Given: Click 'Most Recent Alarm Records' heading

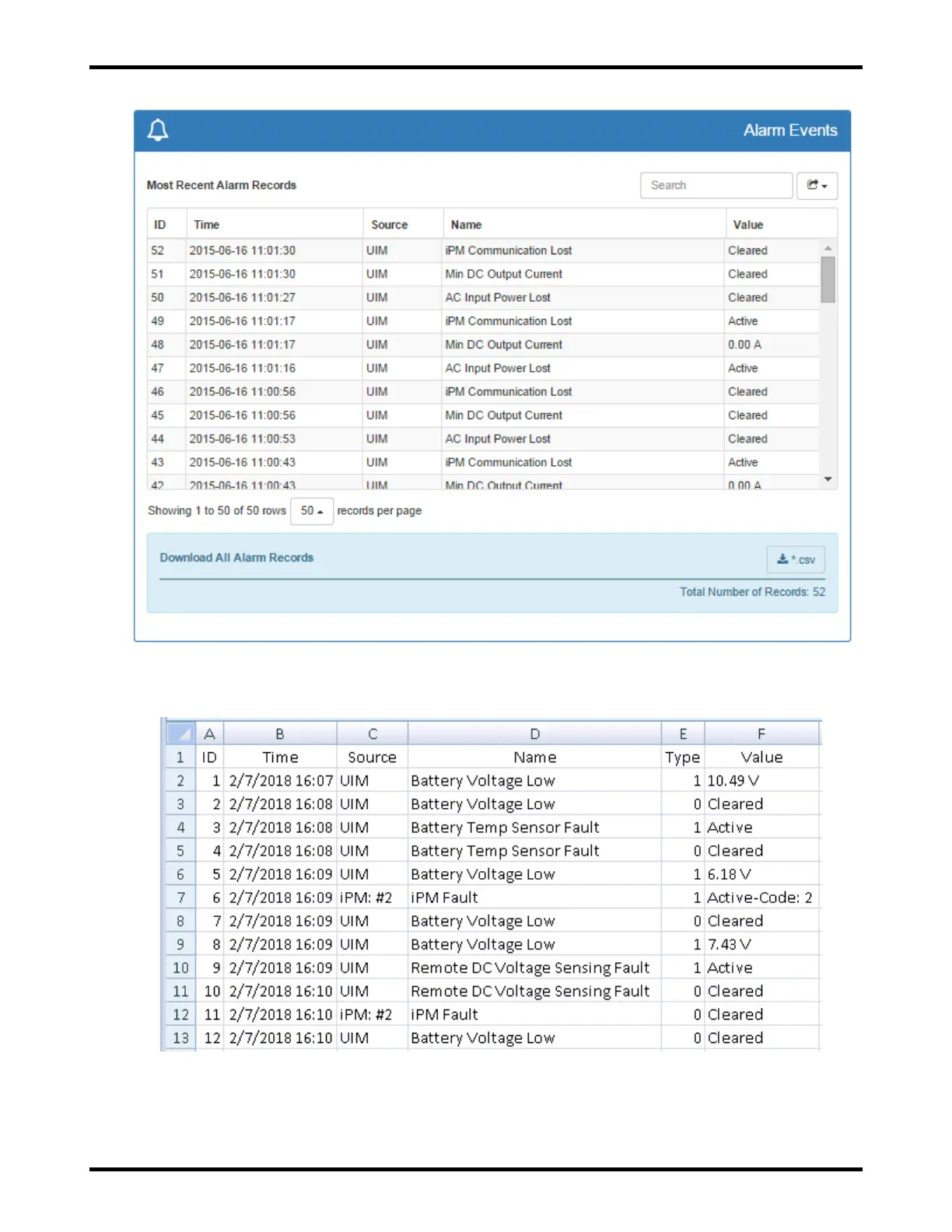Looking at the screenshot, I should click(x=222, y=185).
